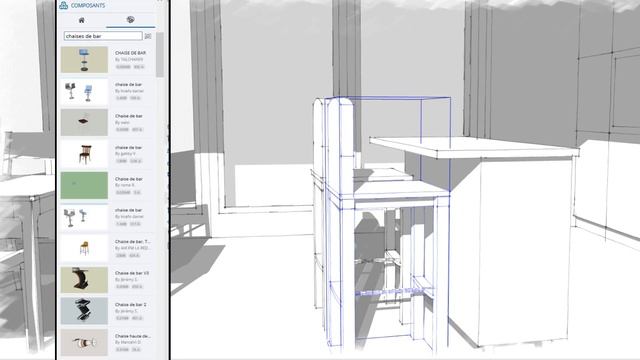
Task: Open 'CHAISE DE BAR' uppercase result title
Action: pyautogui.click(x=130, y=53)
